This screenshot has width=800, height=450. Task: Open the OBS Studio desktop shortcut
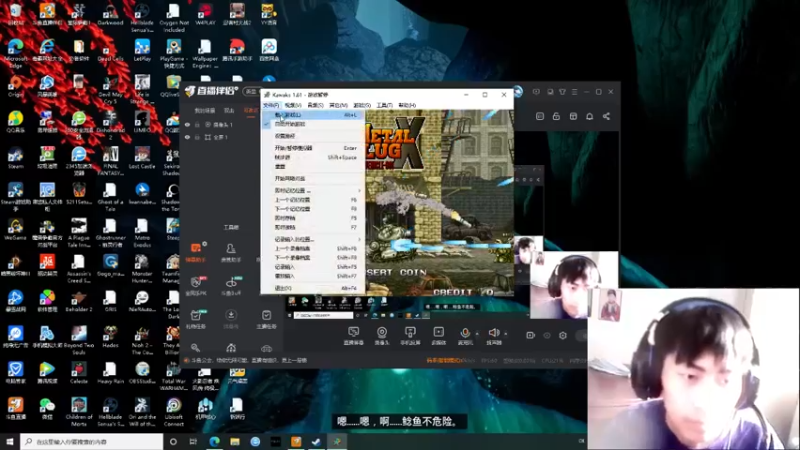[x=142, y=371]
